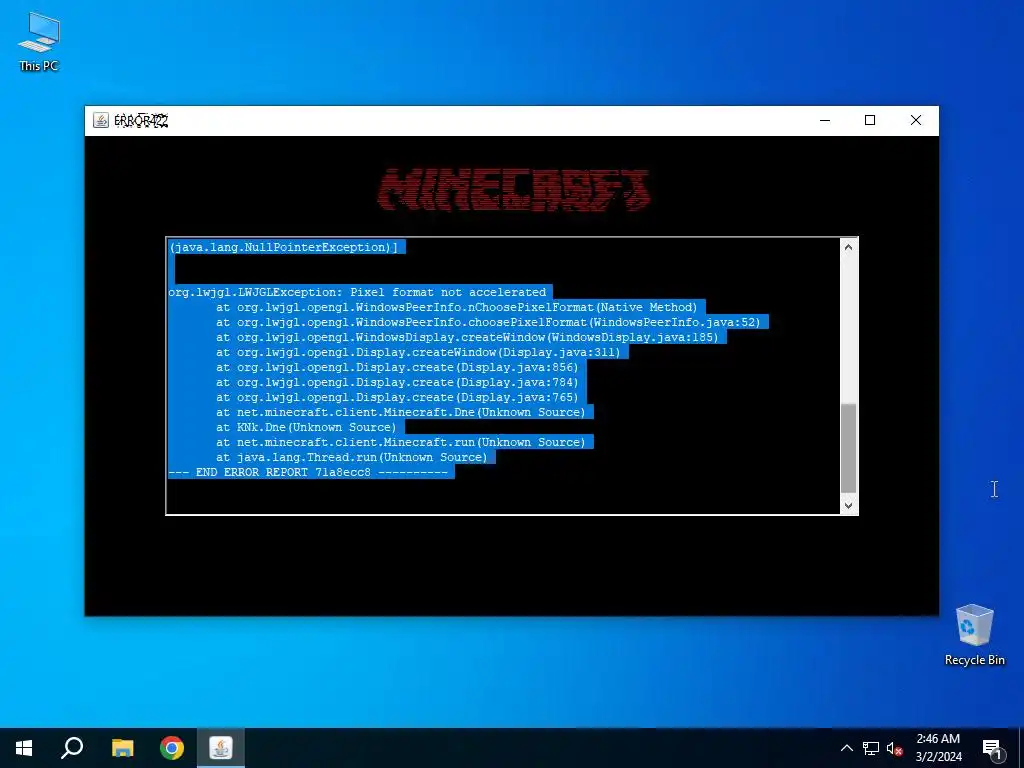Viewport: 1024px width, 768px height.
Task: Launch File Explorer from taskbar
Action: (x=122, y=748)
